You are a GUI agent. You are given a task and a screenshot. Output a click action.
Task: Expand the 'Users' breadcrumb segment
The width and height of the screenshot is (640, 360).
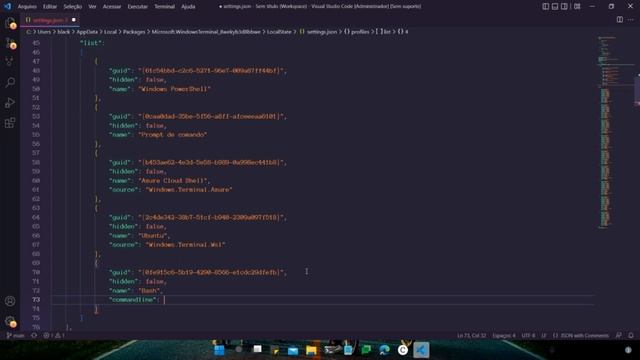[x=44, y=31]
